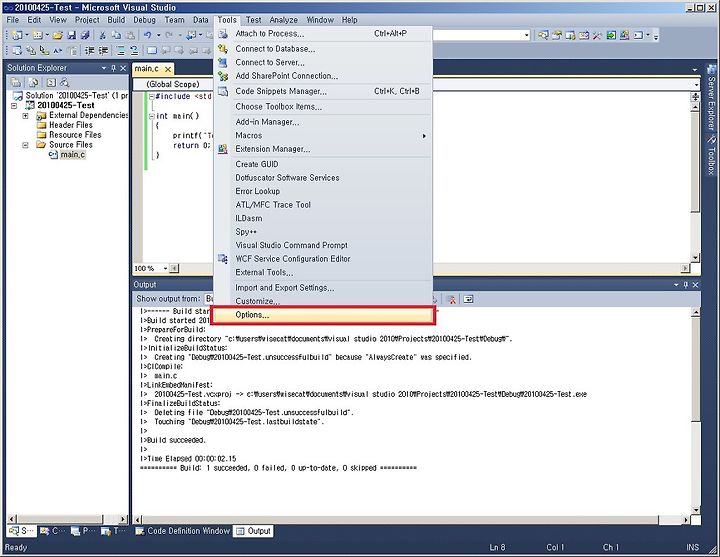The height and width of the screenshot is (557, 720).
Task: Clear all output with the red X icon
Action: [x=452, y=299]
